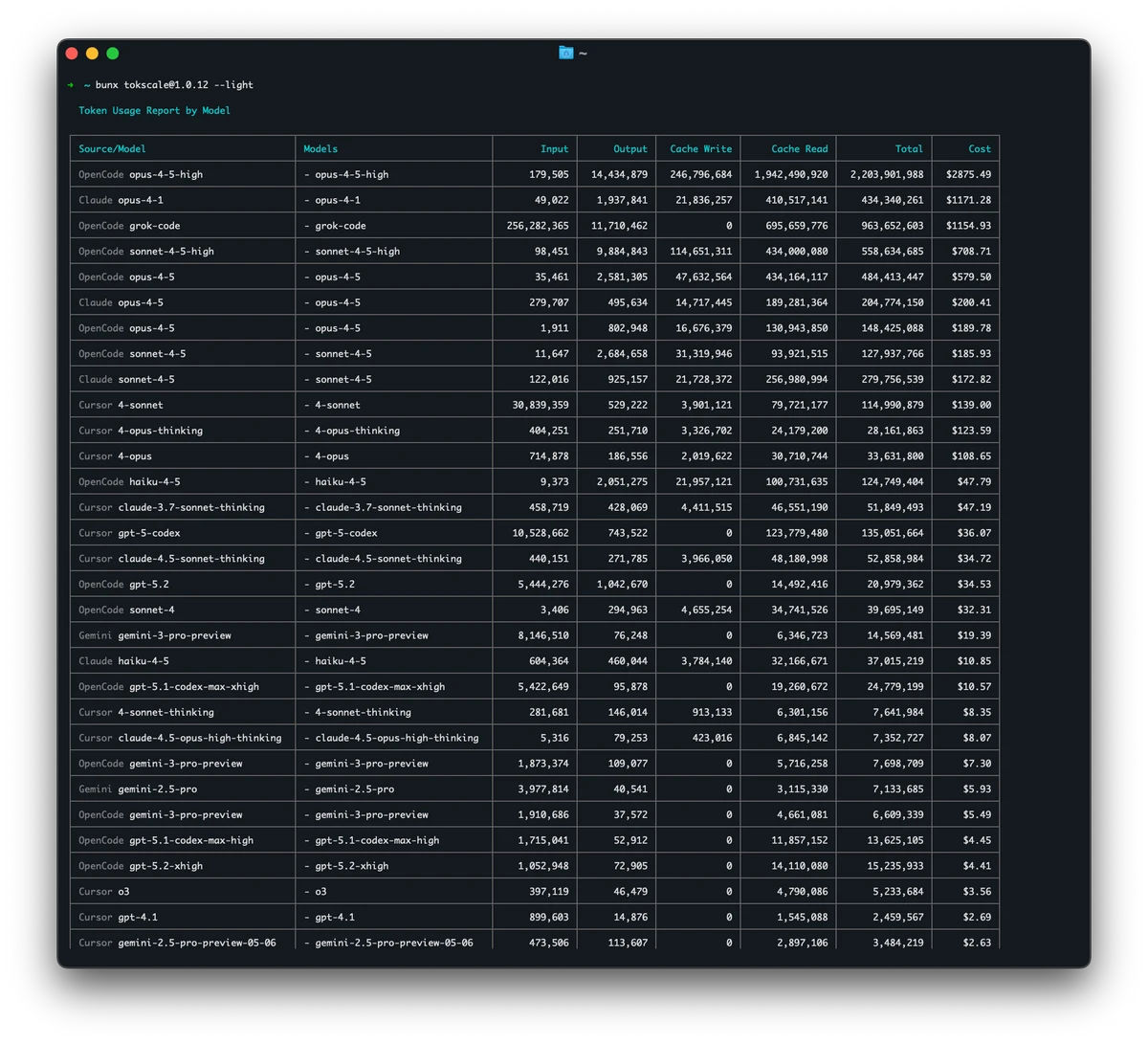Click the input value '256,282,365'
1148x1044 pixels.
click(538, 226)
